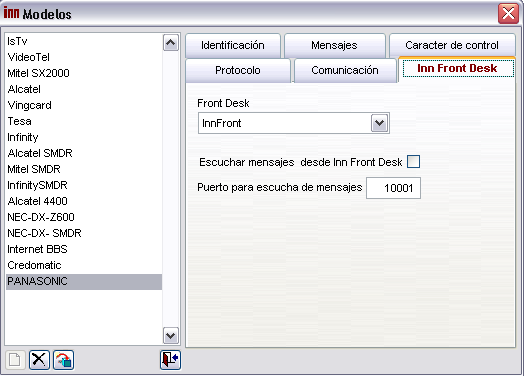Screen dimensions: 524x376
Task: Open the Caracter de control tab
Action: tap(452, 45)
